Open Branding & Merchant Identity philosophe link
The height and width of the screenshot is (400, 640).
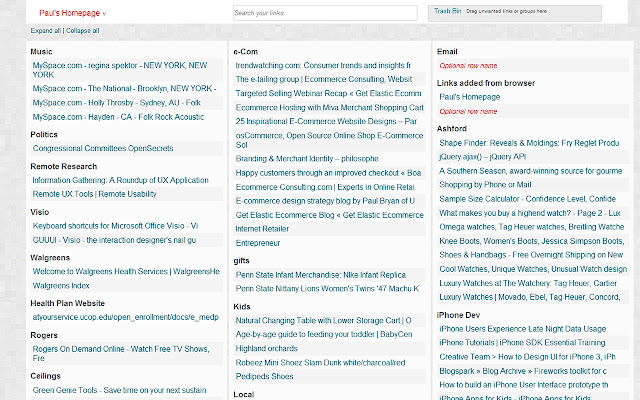click(307, 159)
